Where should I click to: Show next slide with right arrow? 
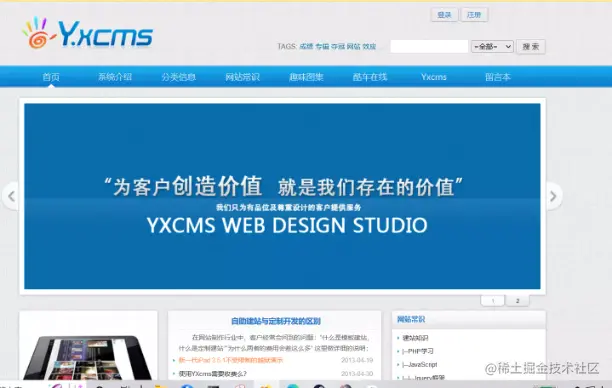pos(553,196)
